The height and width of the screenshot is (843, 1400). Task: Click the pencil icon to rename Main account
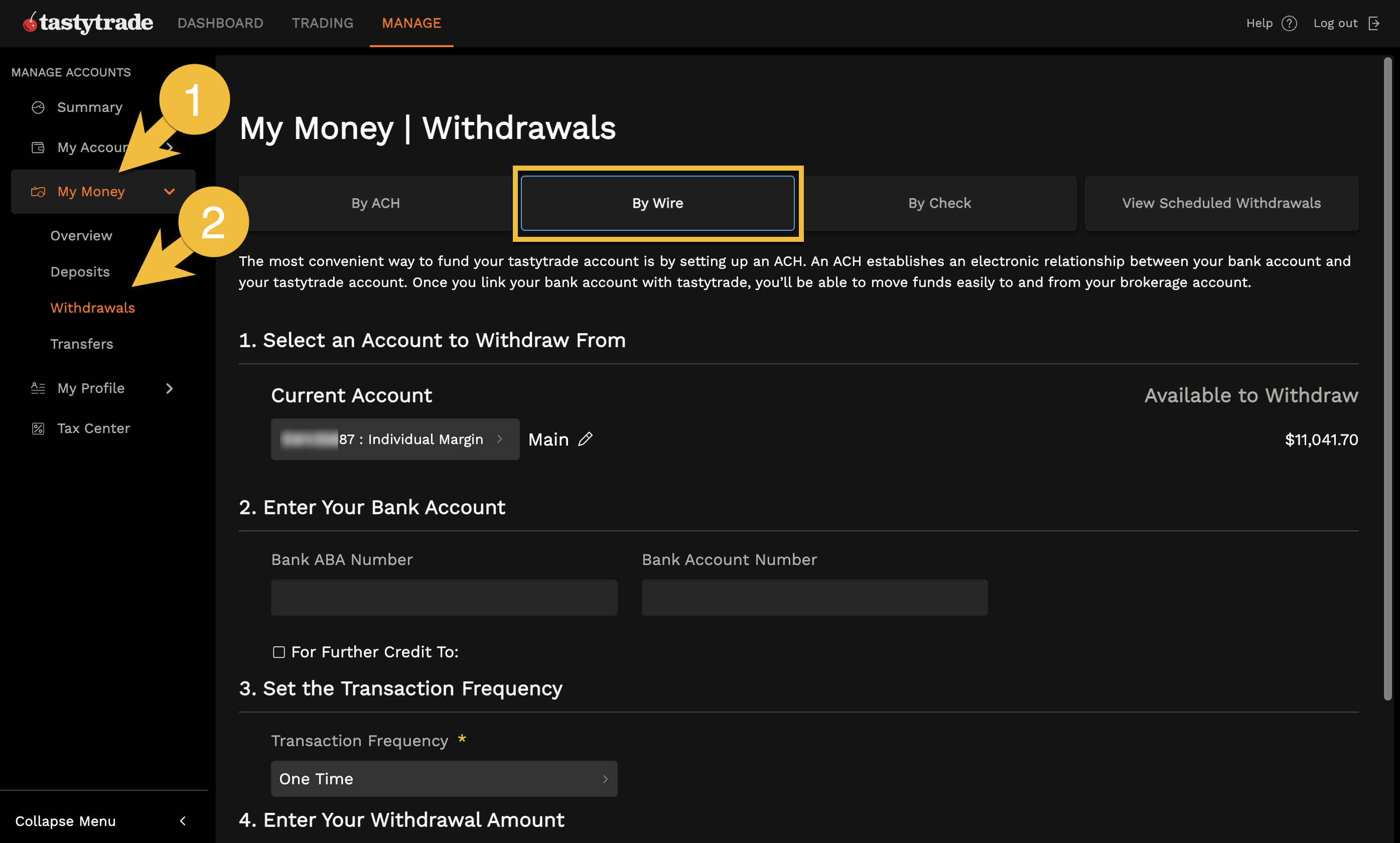pos(586,439)
